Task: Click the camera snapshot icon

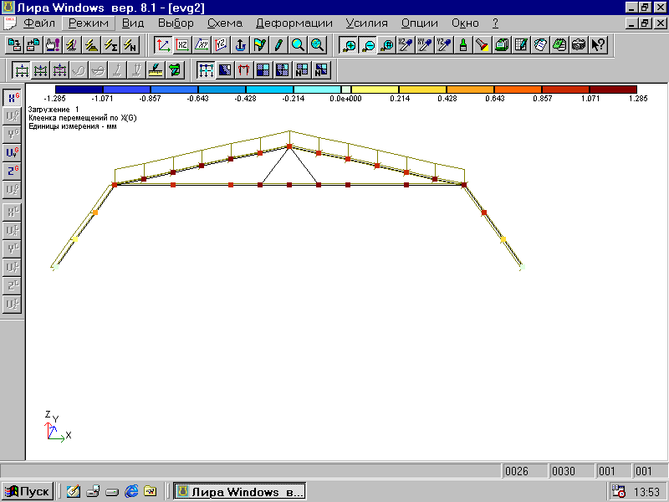Action: pos(579,45)
